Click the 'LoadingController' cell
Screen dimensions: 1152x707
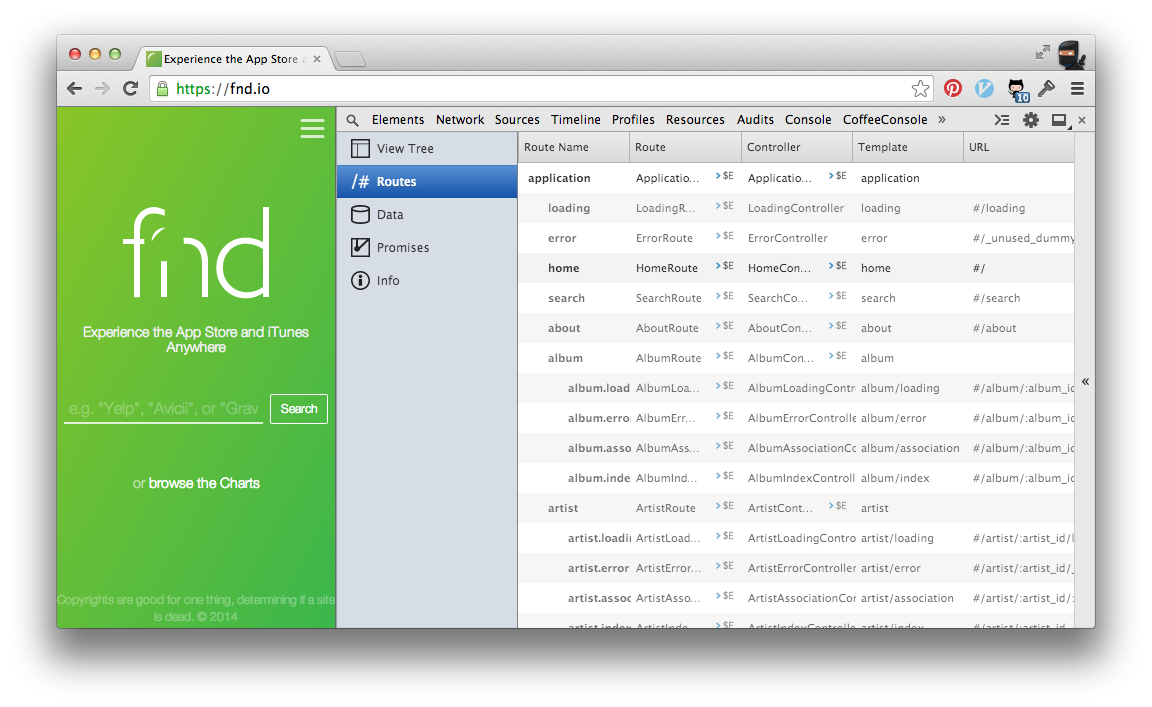[x=796, y=208]
